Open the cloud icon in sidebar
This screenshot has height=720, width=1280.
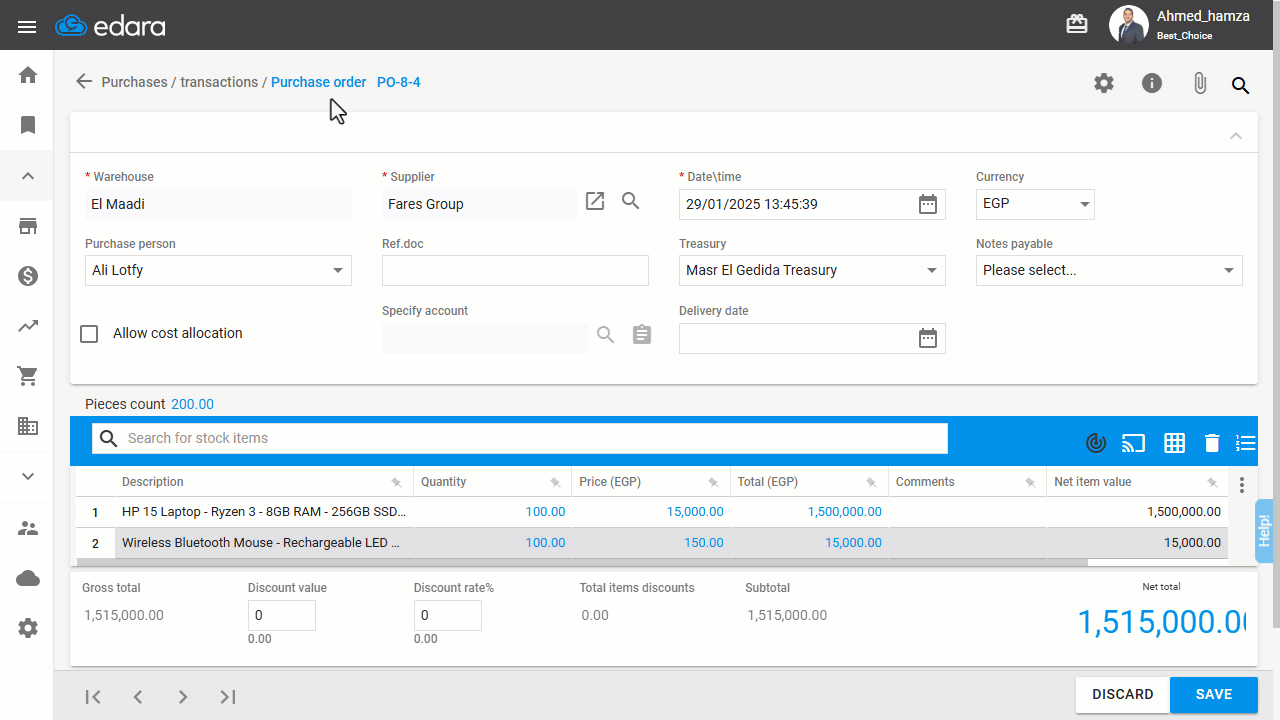pyautogui.click(x=28, y=578)
